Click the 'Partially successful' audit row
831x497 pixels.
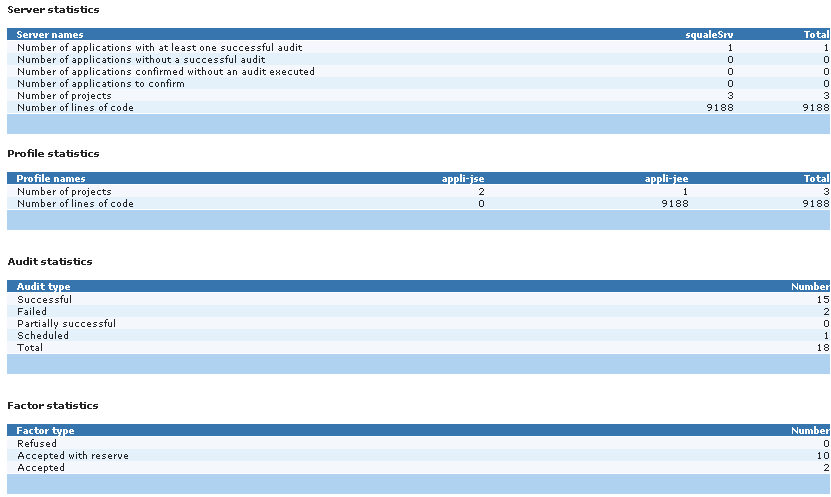[x=418, y=324]
